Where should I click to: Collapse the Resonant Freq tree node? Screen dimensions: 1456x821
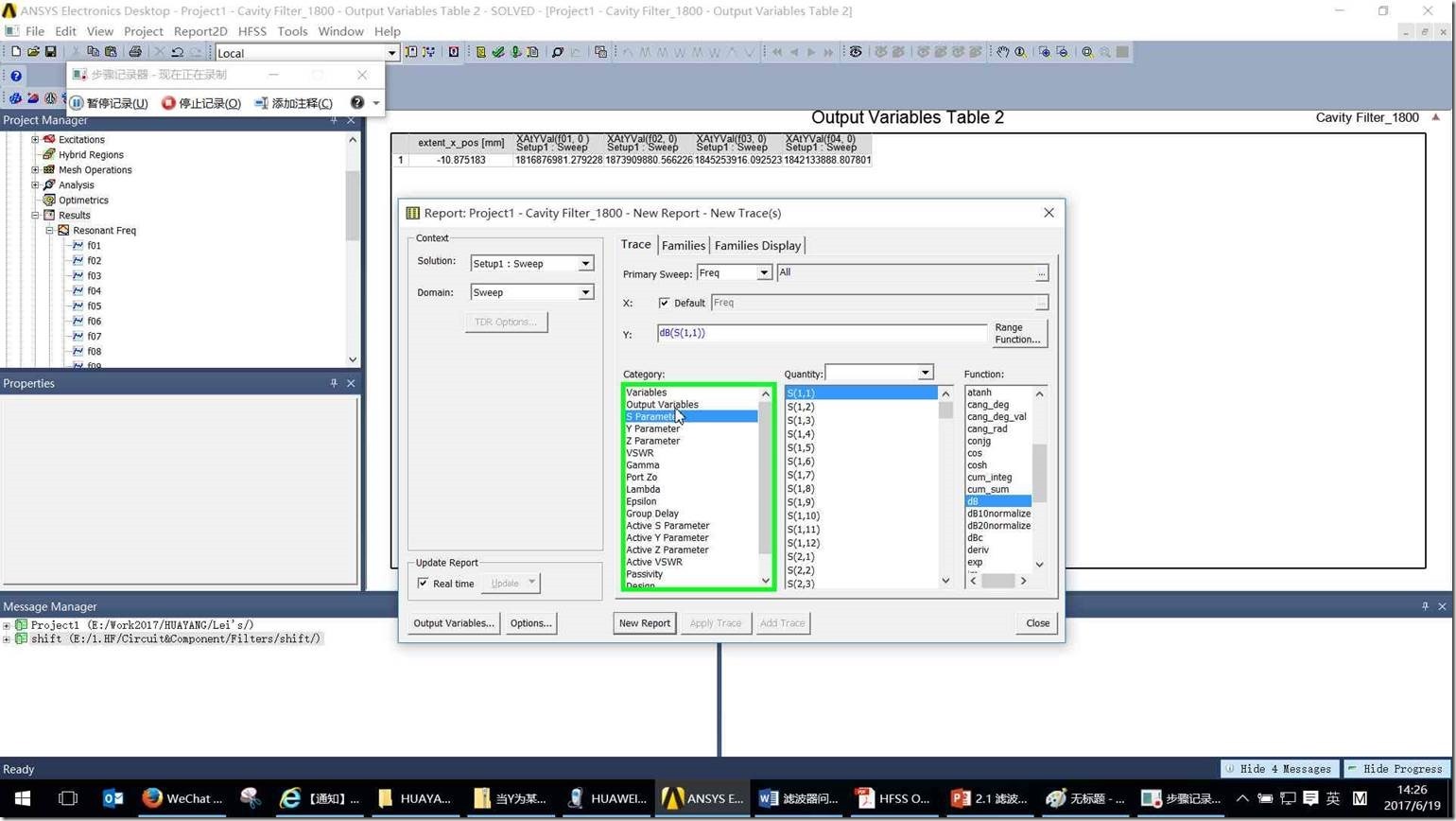pyautogui.click(x=50, y=231)
